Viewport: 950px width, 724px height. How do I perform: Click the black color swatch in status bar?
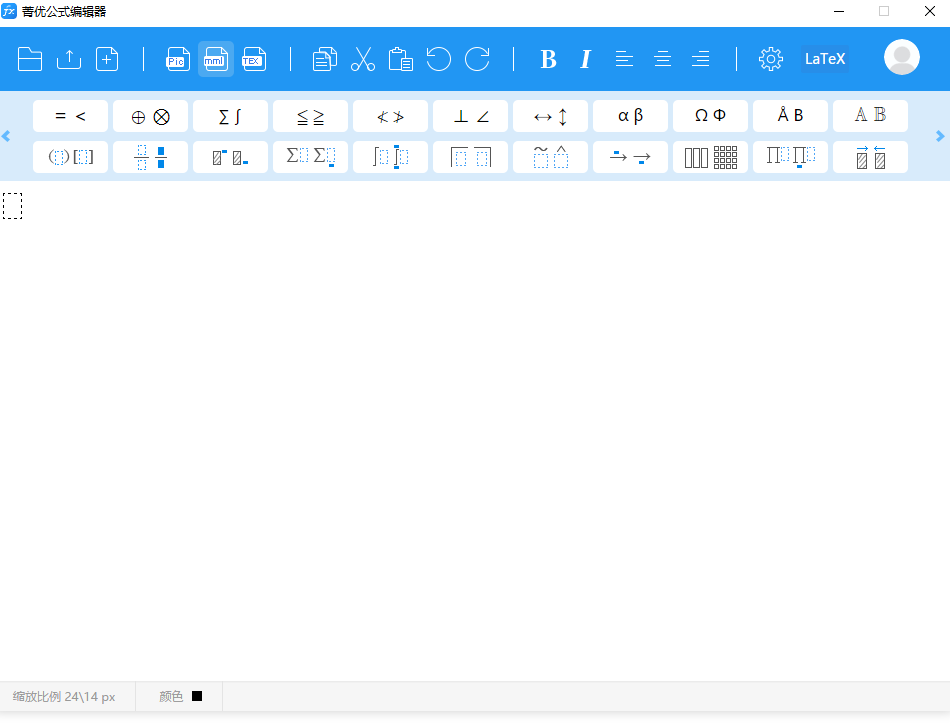point(197,696)
